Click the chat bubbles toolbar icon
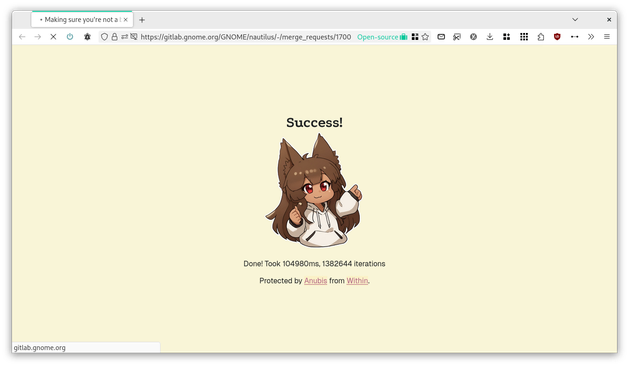The width and height of the screenshot is (629, 366). click(457, 37)
